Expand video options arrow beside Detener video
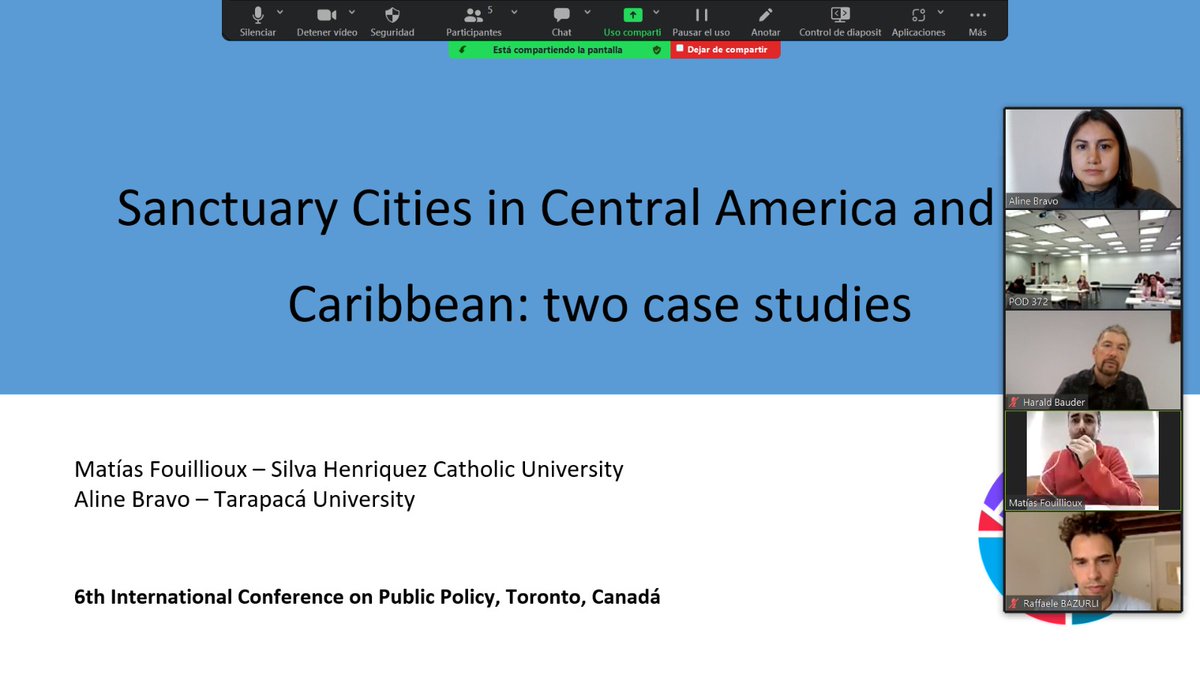The image size is (1200, 675). pos(352,12)
